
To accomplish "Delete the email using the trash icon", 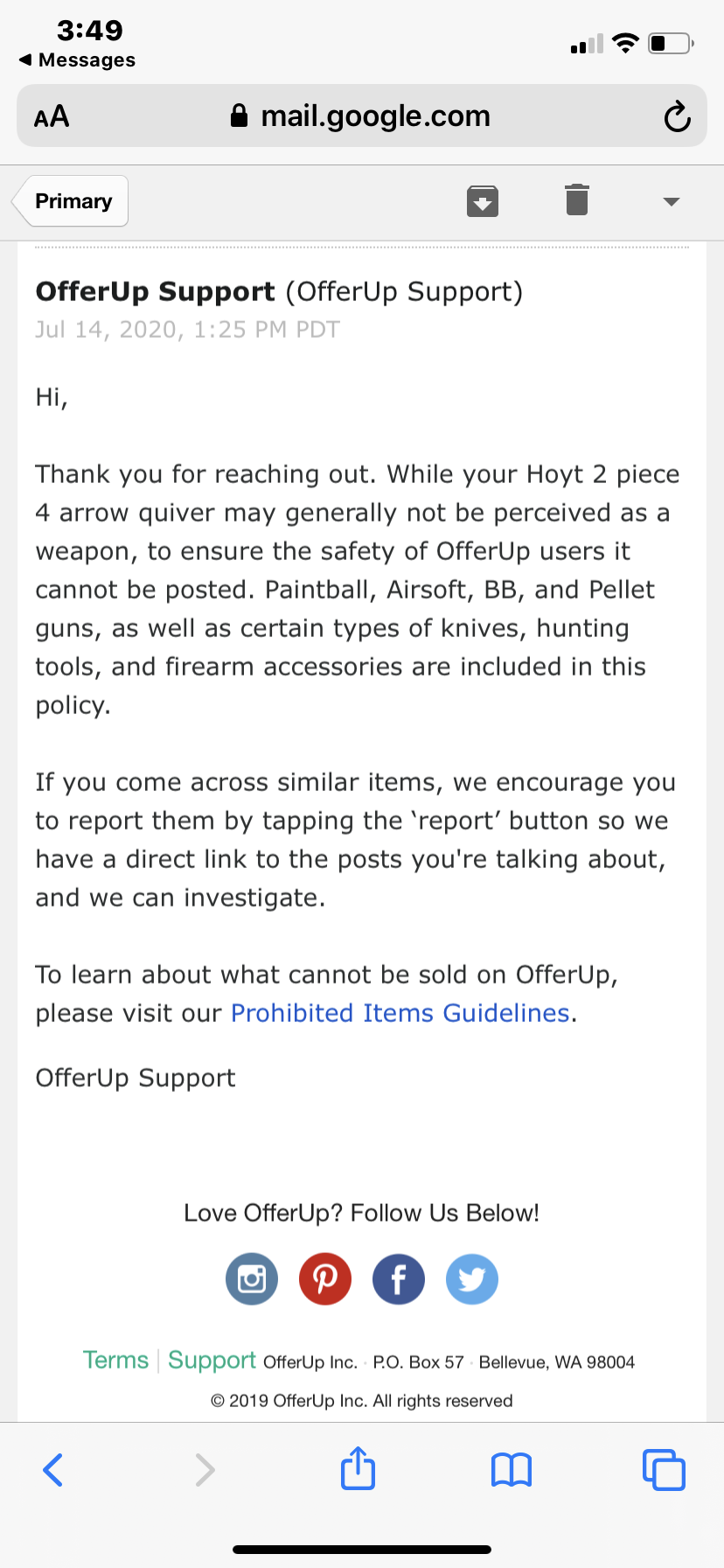I will pos(577,200).
